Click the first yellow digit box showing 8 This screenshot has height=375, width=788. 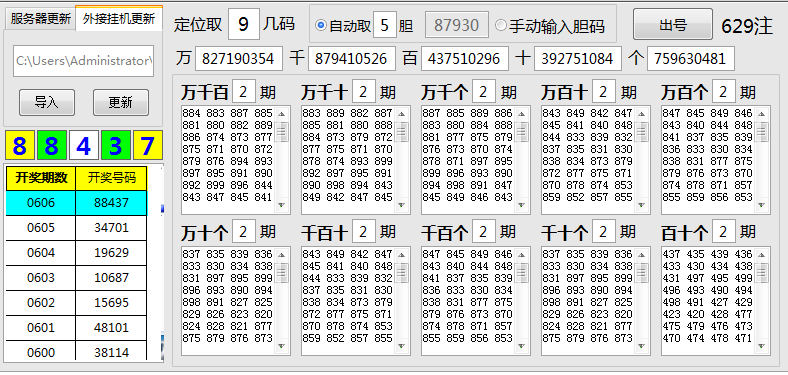20,146
